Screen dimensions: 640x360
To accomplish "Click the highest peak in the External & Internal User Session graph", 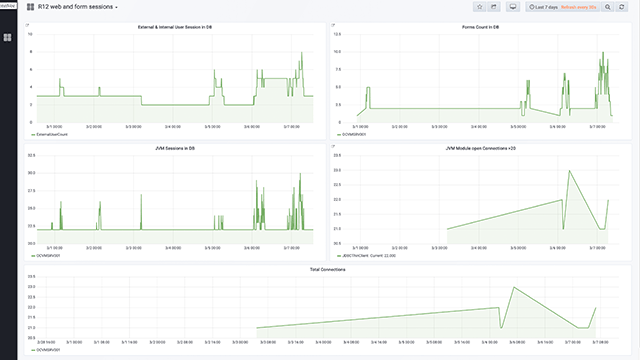I will (302, 52).
